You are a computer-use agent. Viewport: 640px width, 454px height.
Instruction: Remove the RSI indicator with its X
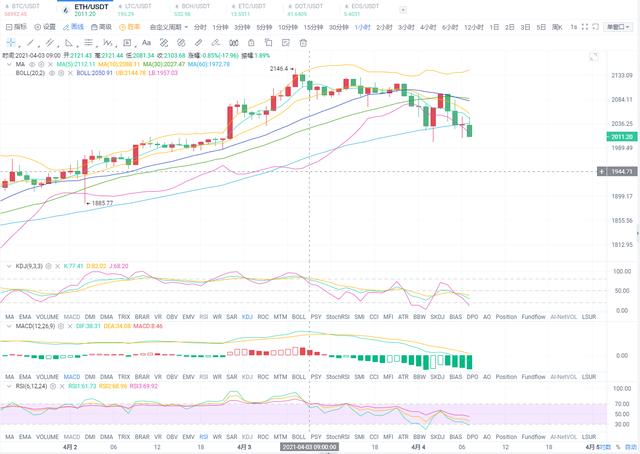point(62,386)
